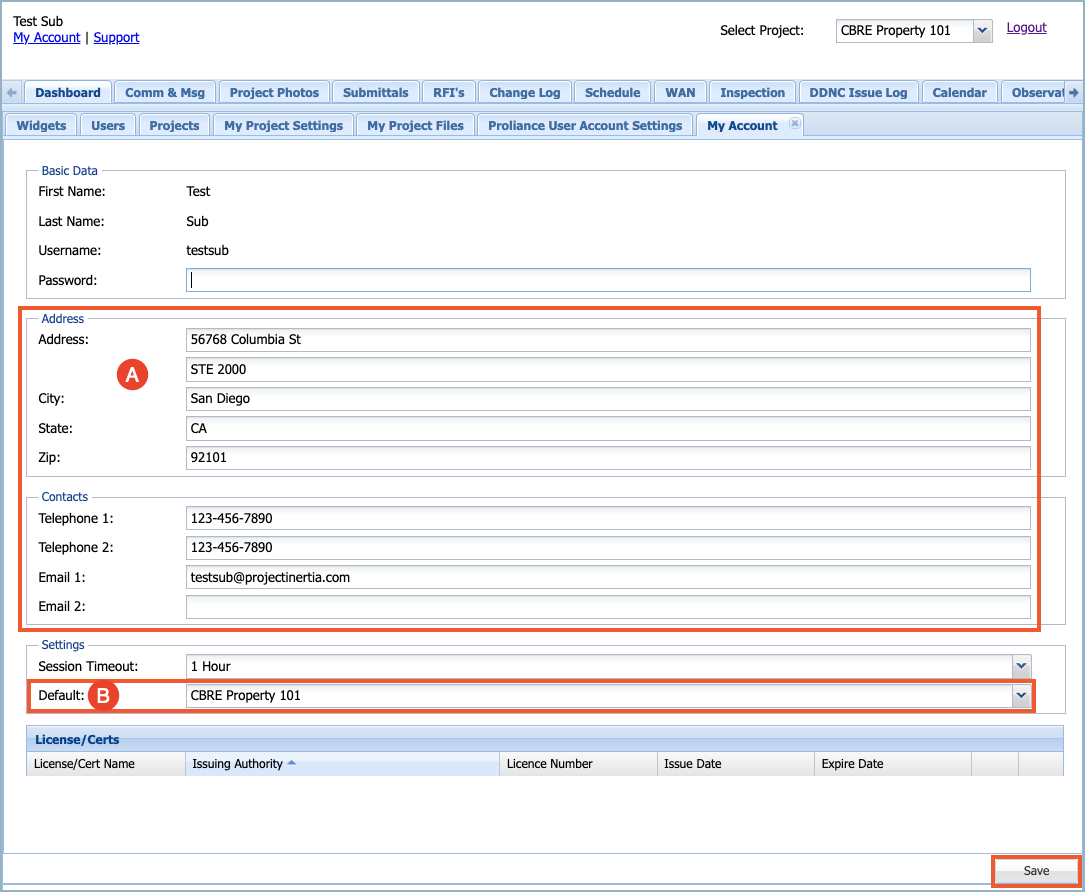
Task: Select the Widgets sub-tab
Action: coord(42,125)
